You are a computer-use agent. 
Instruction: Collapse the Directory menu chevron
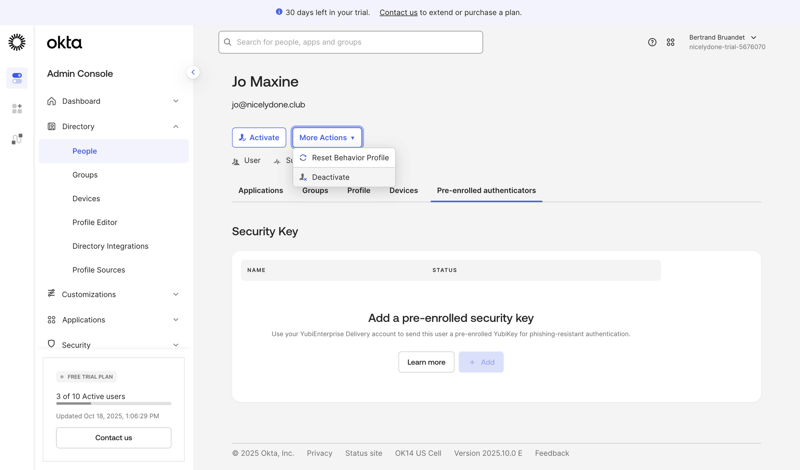click(x=176, y=127)
